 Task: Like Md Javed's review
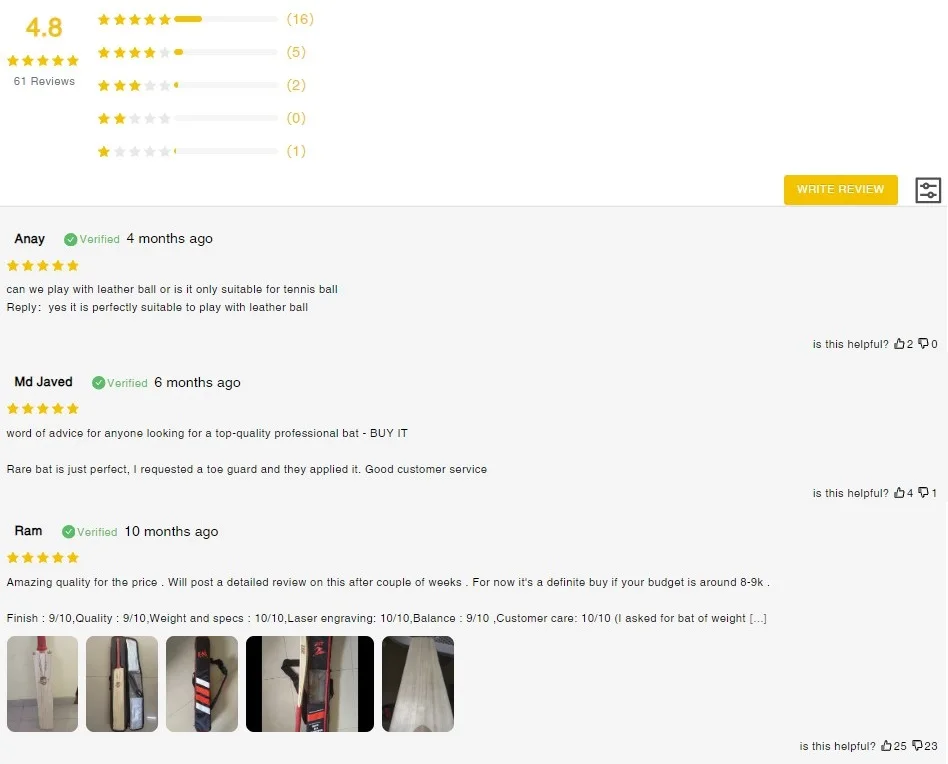pos(899,493)
